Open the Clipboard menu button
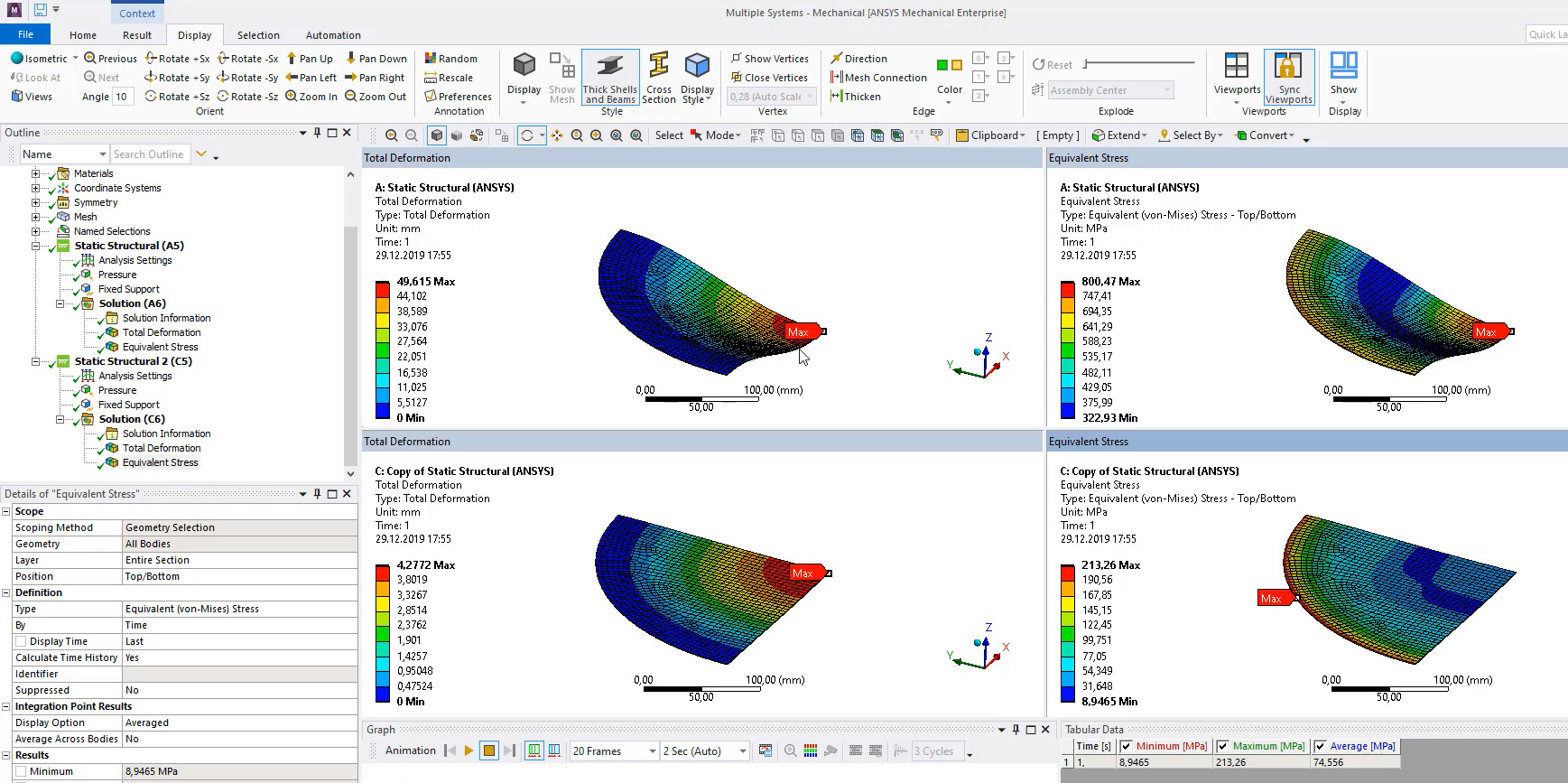The width and height of the screenshot is (1568, 783). 990,135
